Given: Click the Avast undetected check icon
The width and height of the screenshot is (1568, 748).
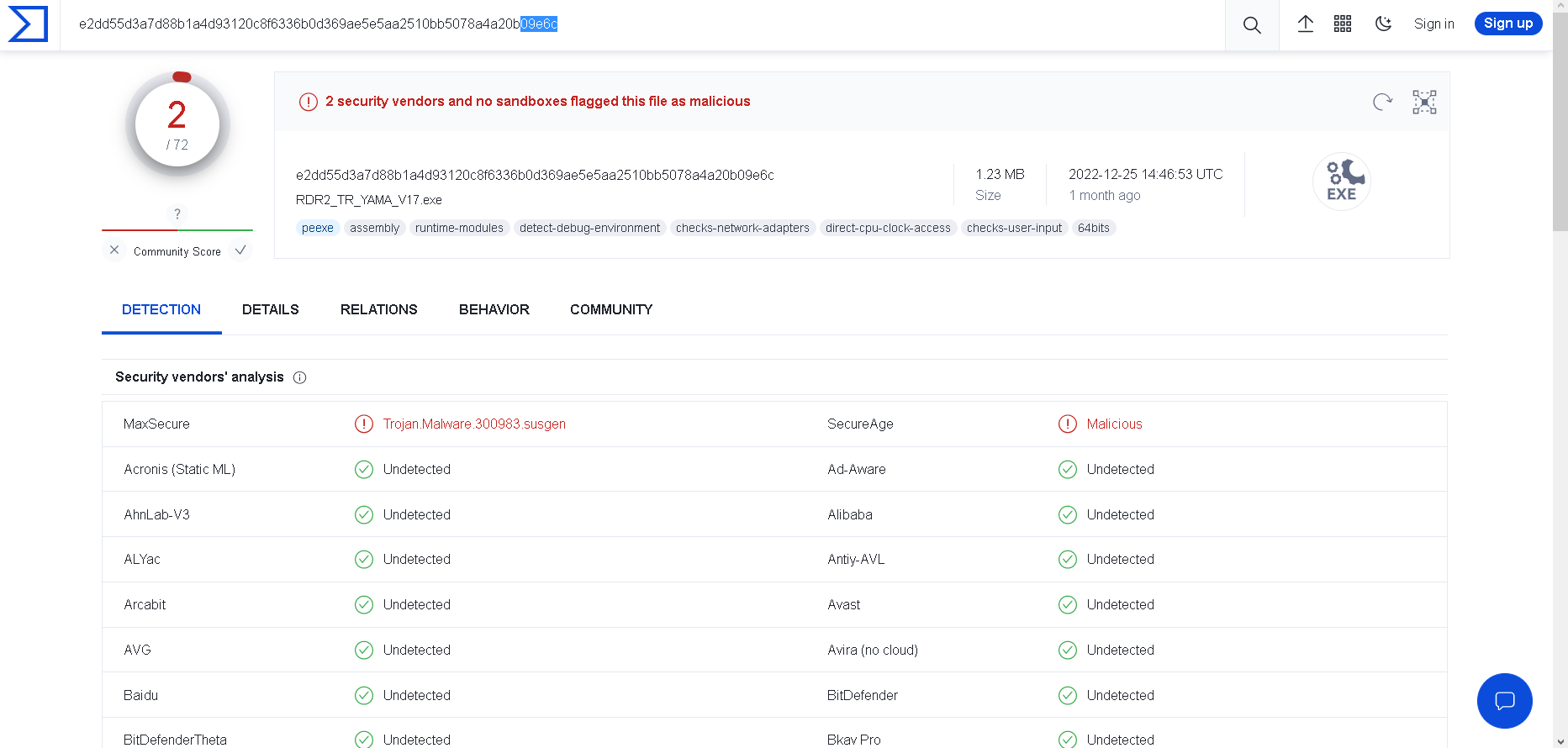Looking at the screenshot, I should pyautogui.click(x=1068, y=604).
